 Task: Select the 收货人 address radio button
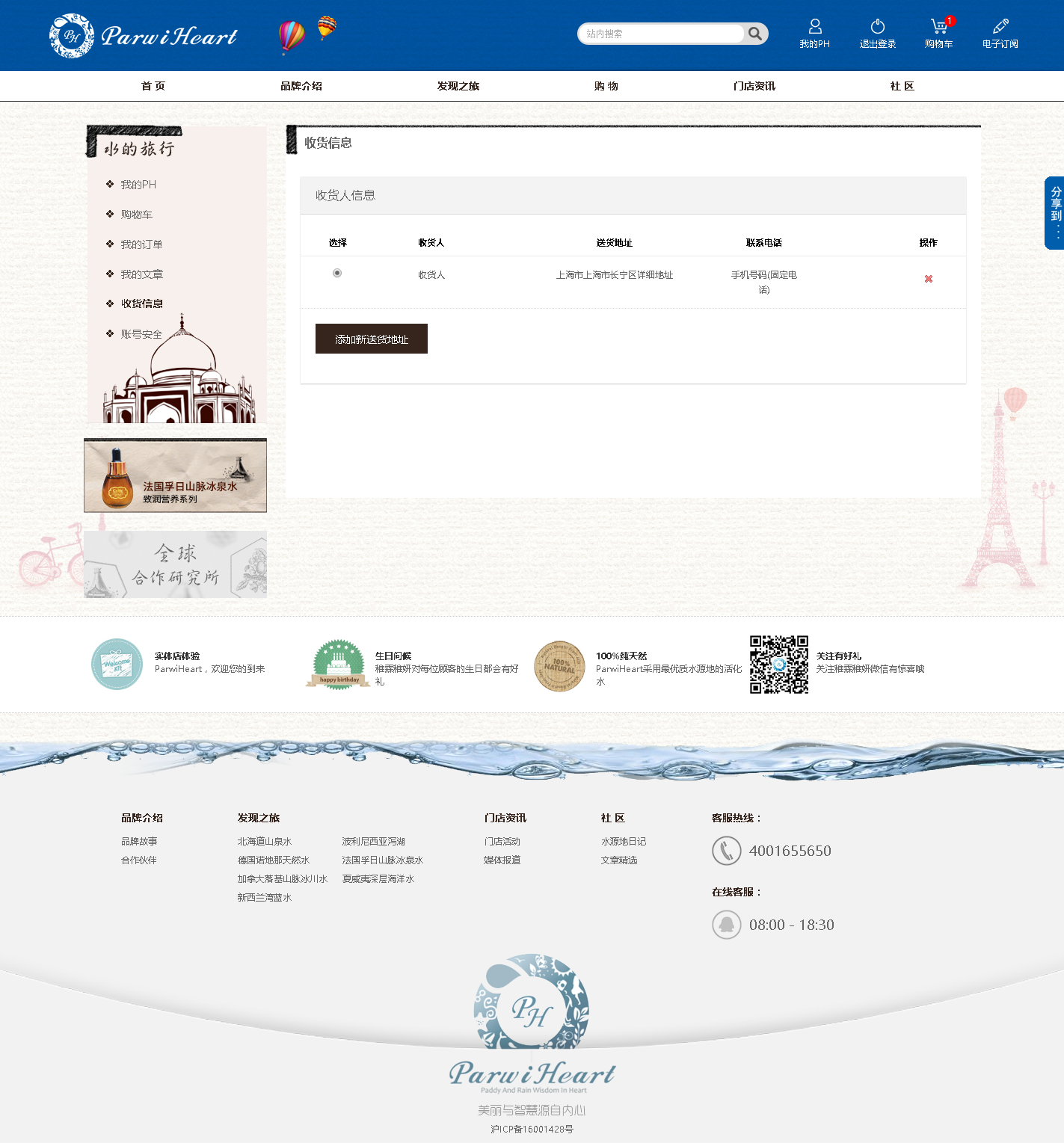[x=337, y=273]
